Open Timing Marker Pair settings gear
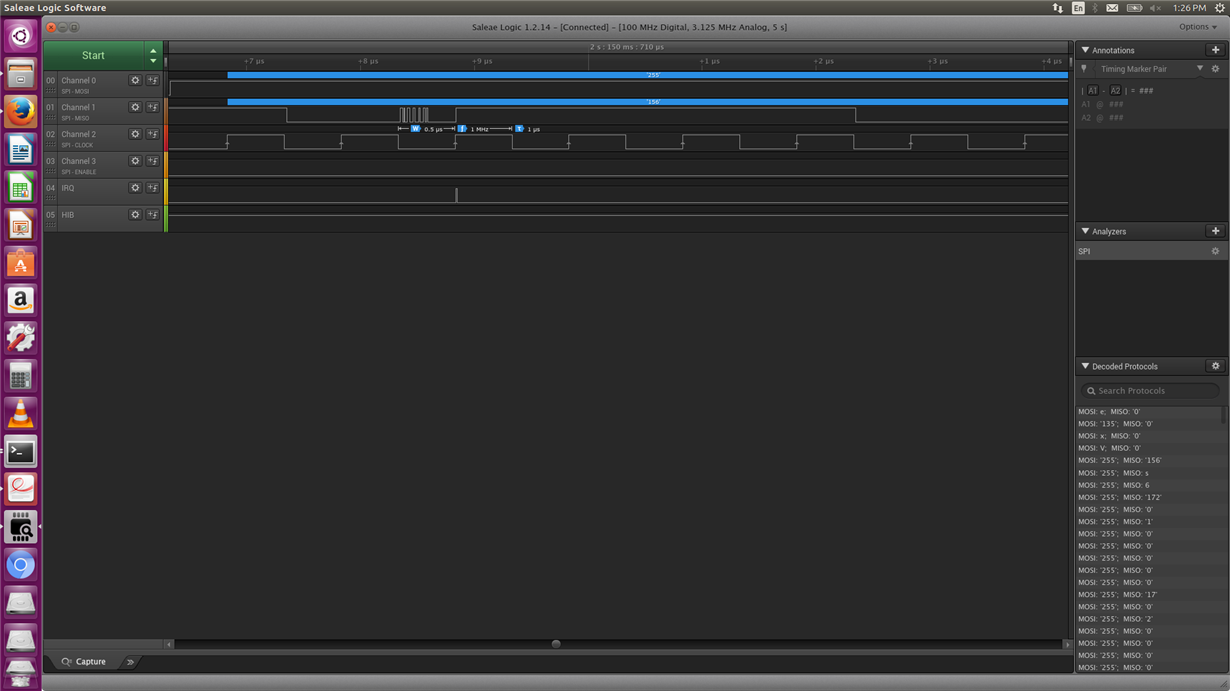Image resolution: width=1230 pixels, height=691 pixels. pos(1215,69)
